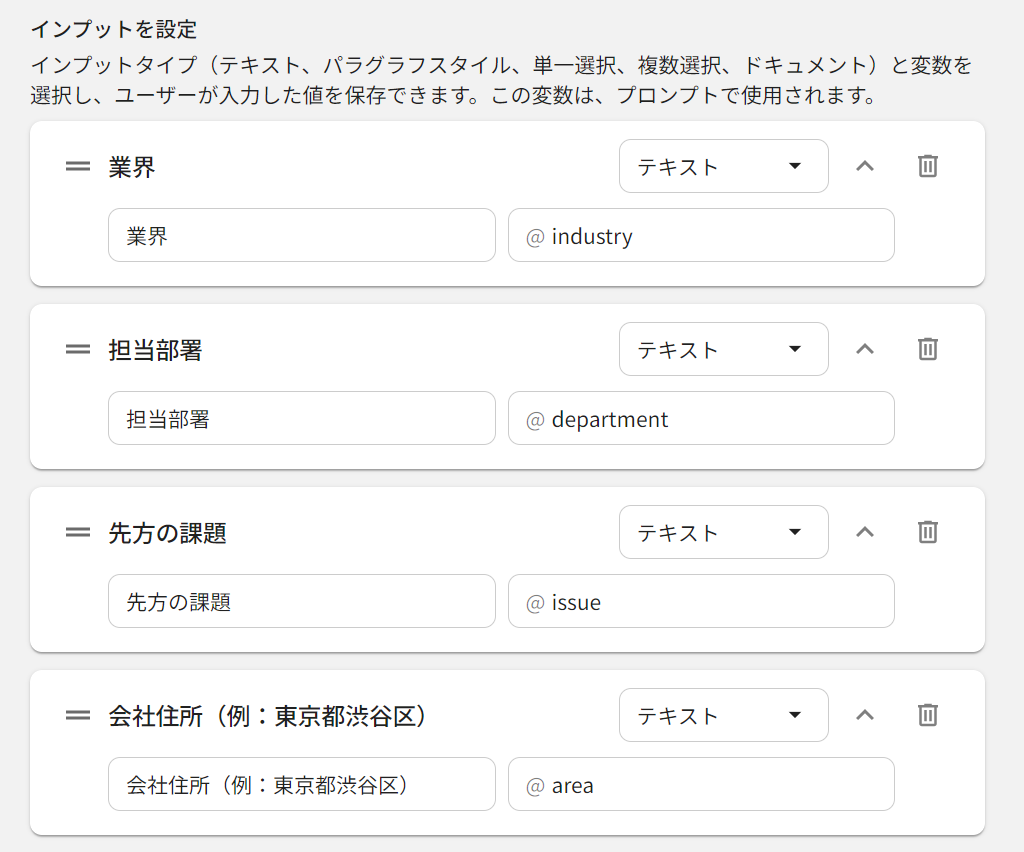The width and height of the screenshot is (1024, 852).
Task: Collapse the 会社住所 input card
Action: pyautogui.click(x=865, y=715)
